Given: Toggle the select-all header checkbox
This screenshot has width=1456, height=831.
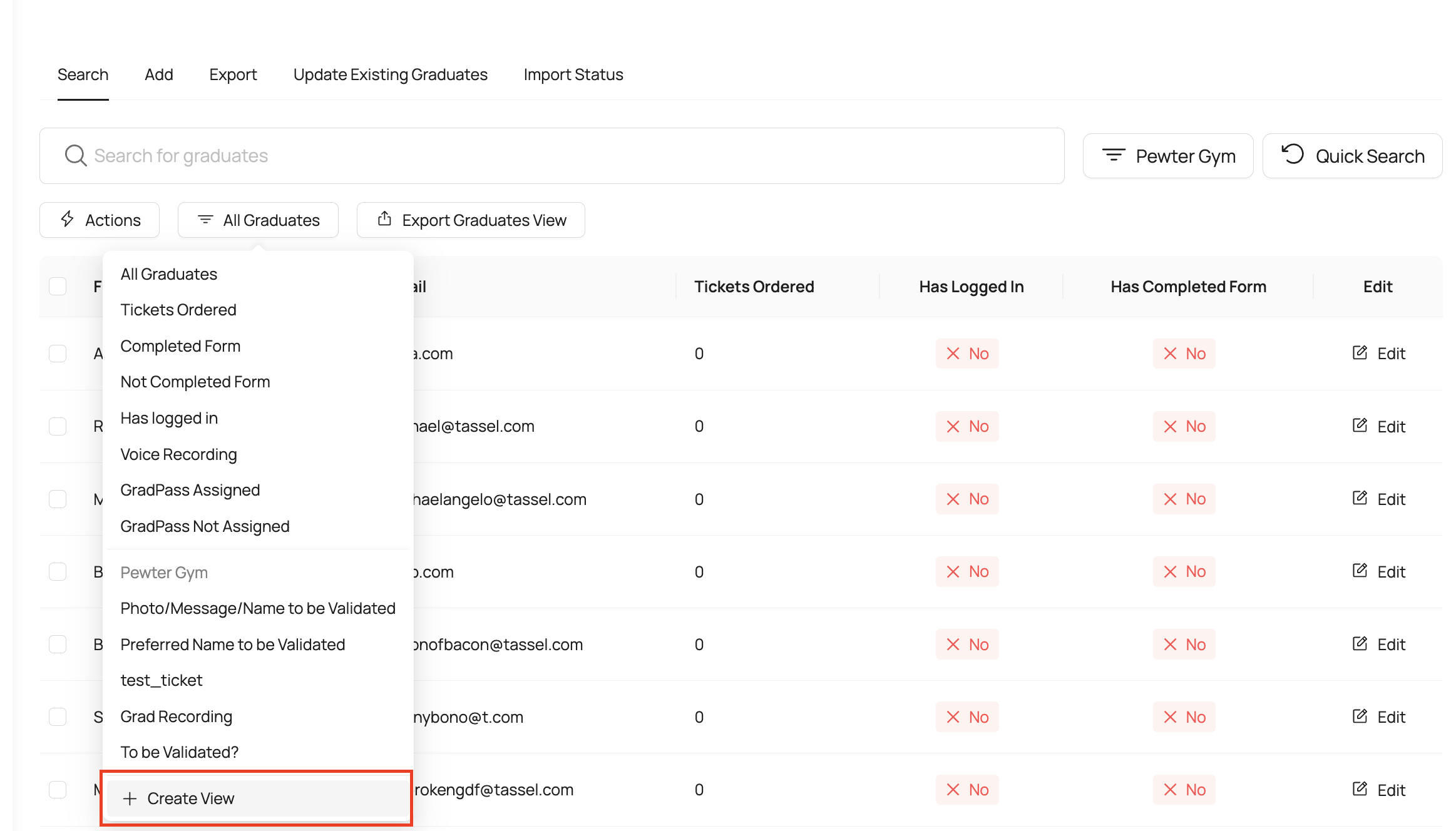Looking at the screenshot, I should click(x=58, y=287).
